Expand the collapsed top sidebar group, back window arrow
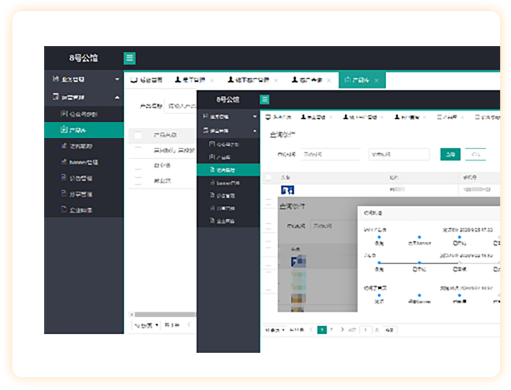 tap(117, 79)
